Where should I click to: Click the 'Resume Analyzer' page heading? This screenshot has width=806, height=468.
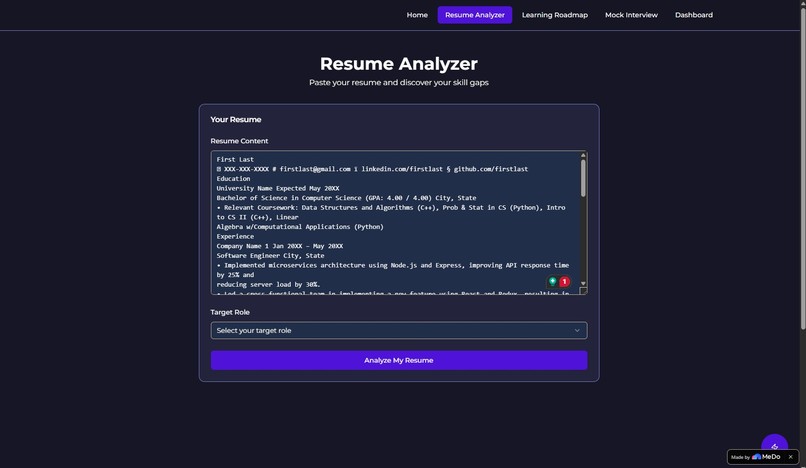tap(399, 64)
